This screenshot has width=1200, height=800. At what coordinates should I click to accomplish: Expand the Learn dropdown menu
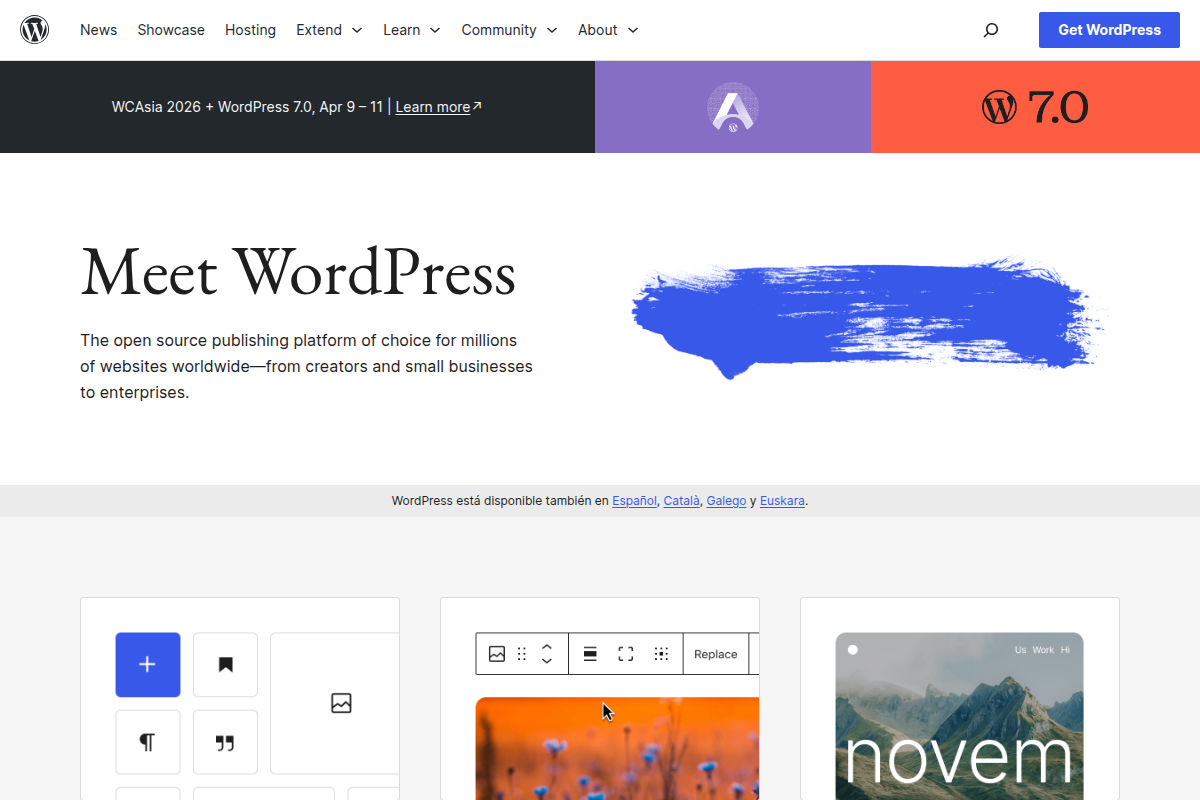point(412,30)
